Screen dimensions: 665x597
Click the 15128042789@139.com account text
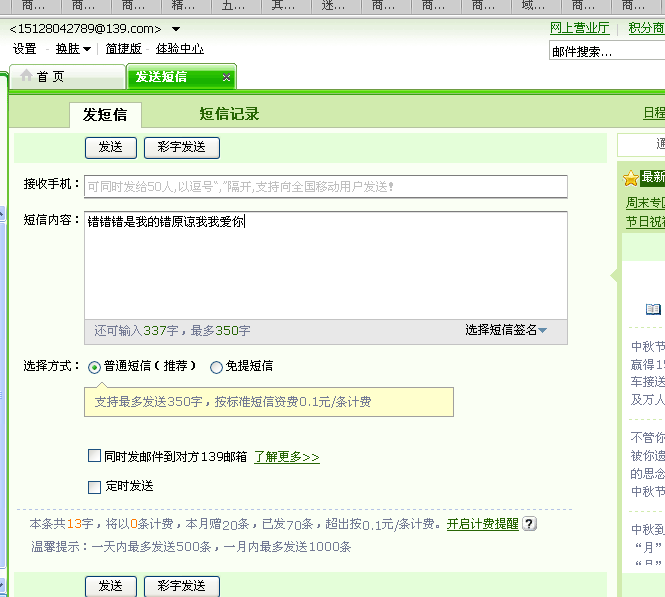[86, 29]
